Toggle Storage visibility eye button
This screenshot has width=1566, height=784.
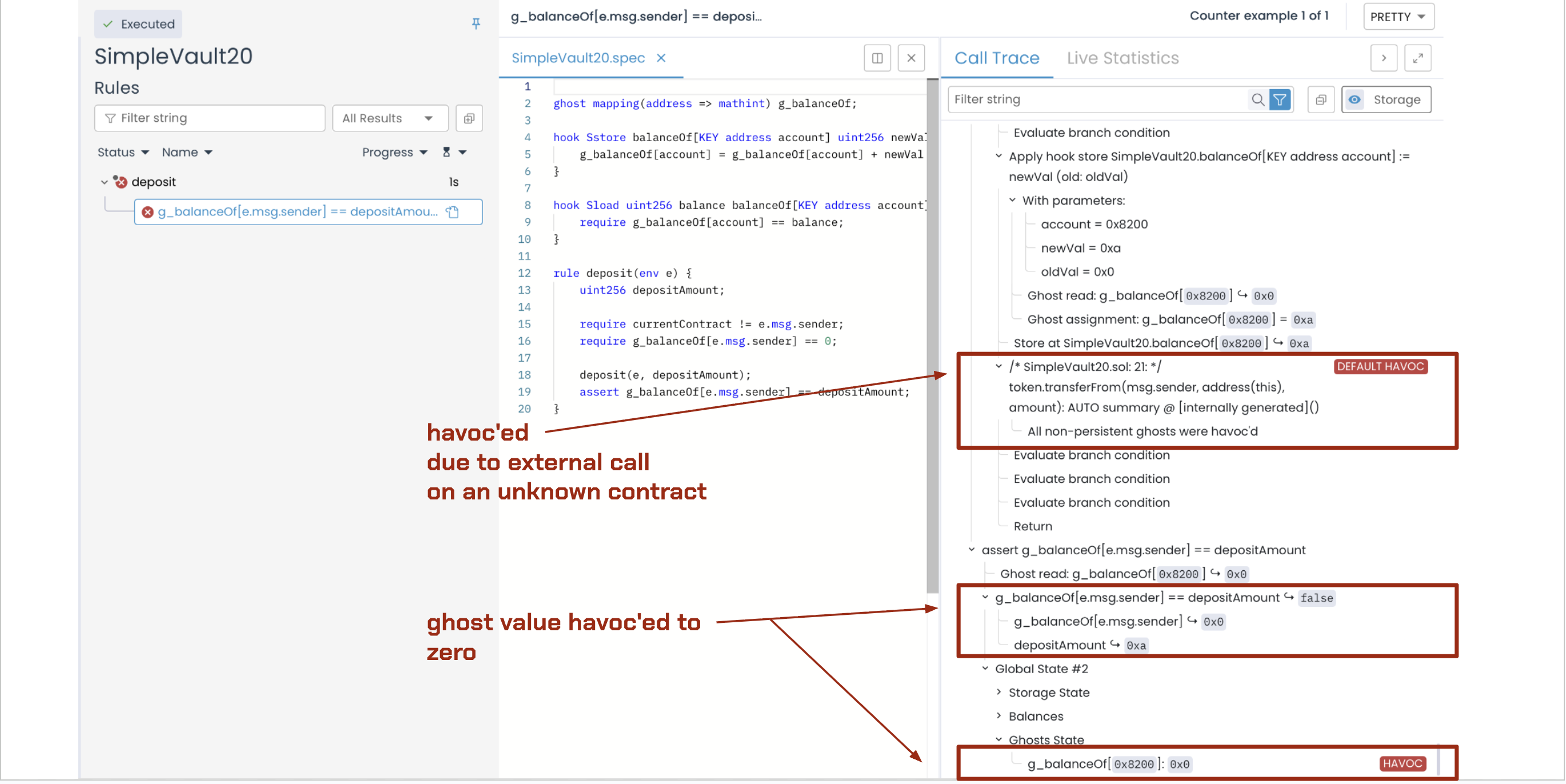(x=1355, y=99)
